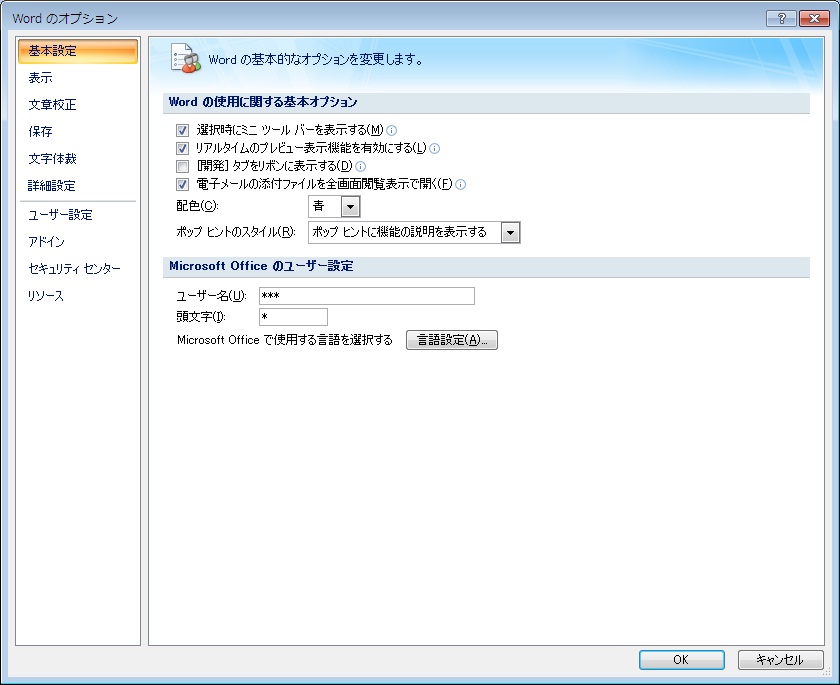Click OK to confirm settings
The image size is (840, 685).
coord(681,660)
